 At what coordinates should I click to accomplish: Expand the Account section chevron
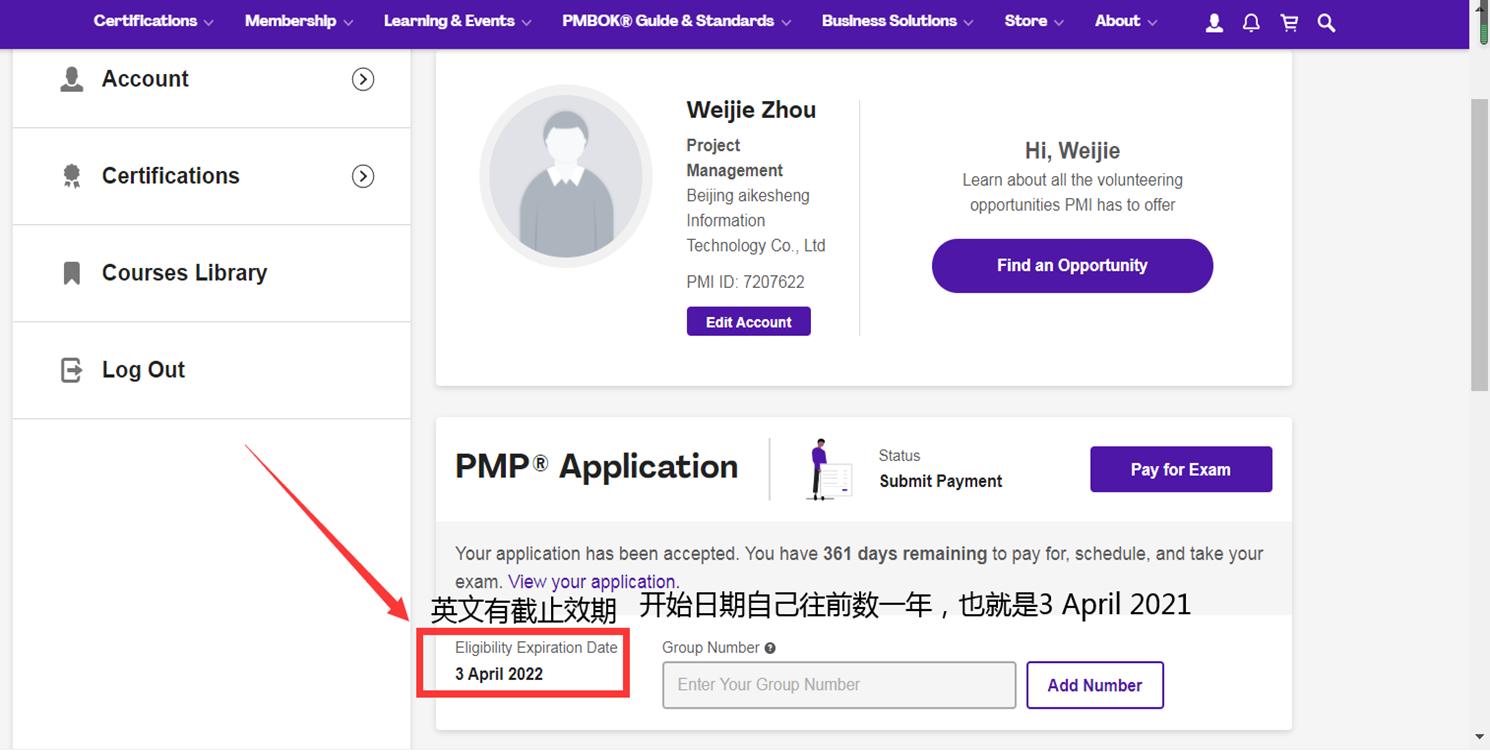[x=363, y=78]
